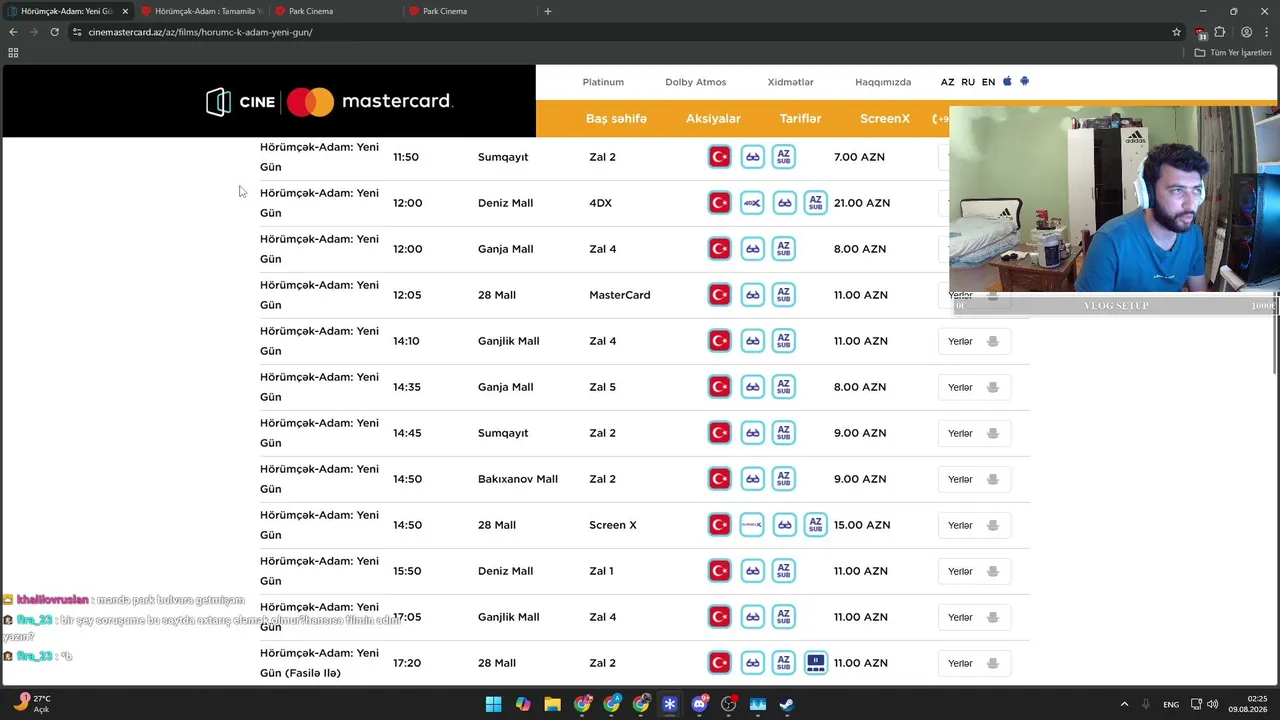
Task: Click the 15.00 AZN price
Action: coord(862,525)
